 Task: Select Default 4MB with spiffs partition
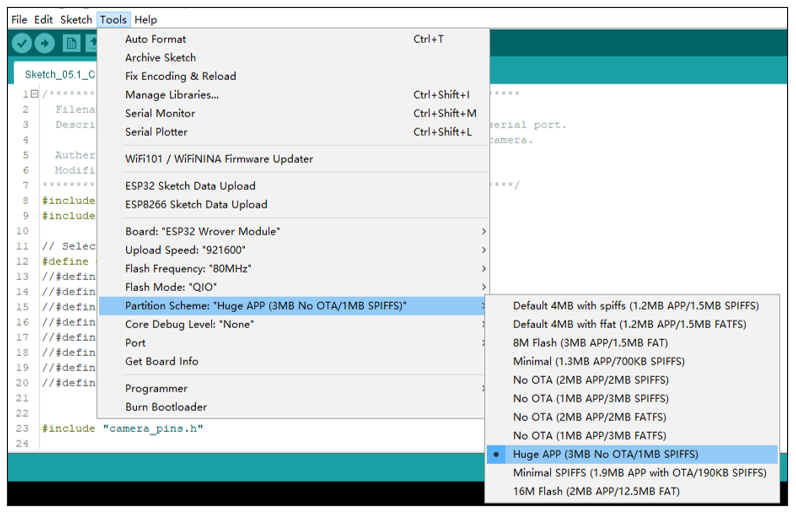(x=632, y=306)
